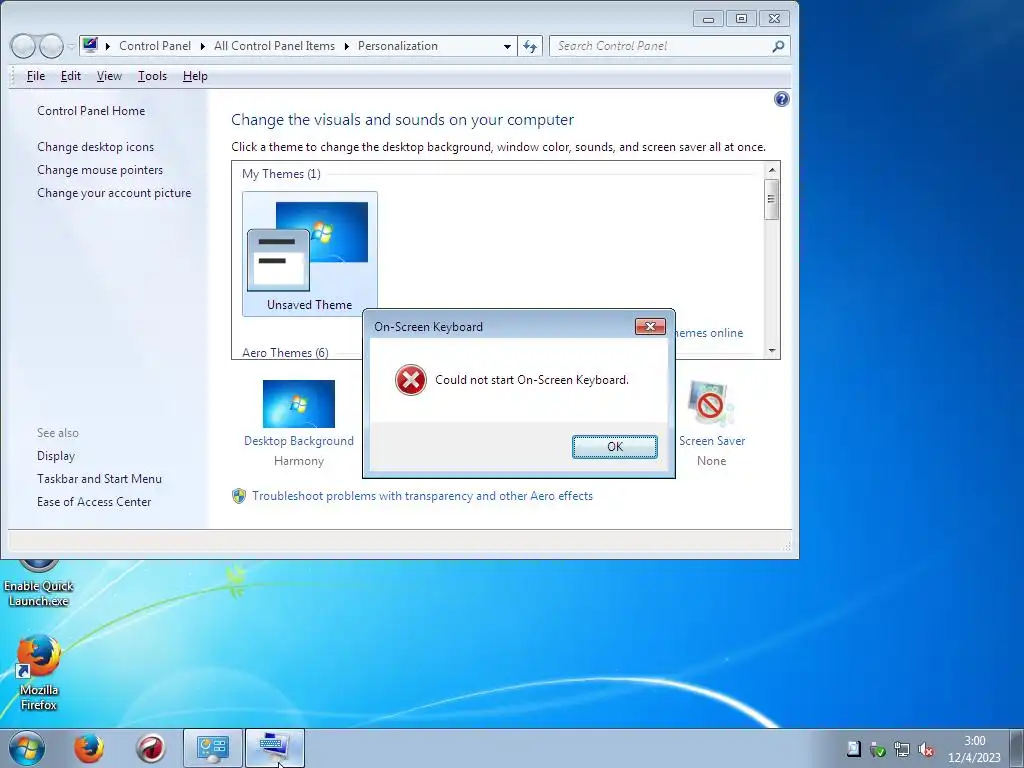Click in the Search Control Panel field

[661, 46]
